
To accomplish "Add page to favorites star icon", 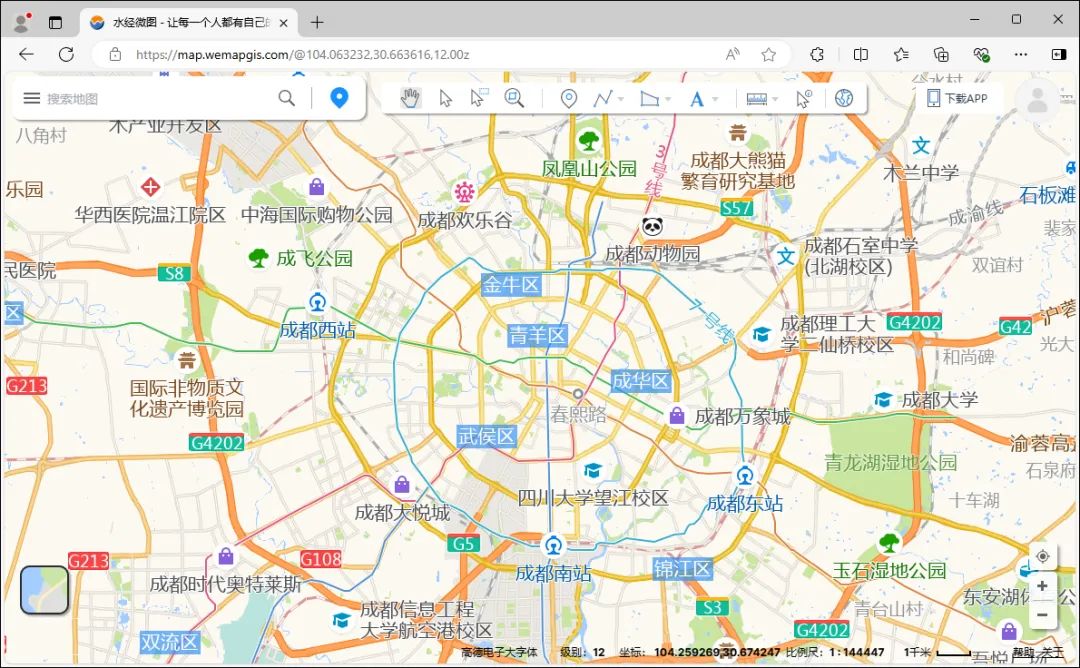I will click(x=769, y=54).
